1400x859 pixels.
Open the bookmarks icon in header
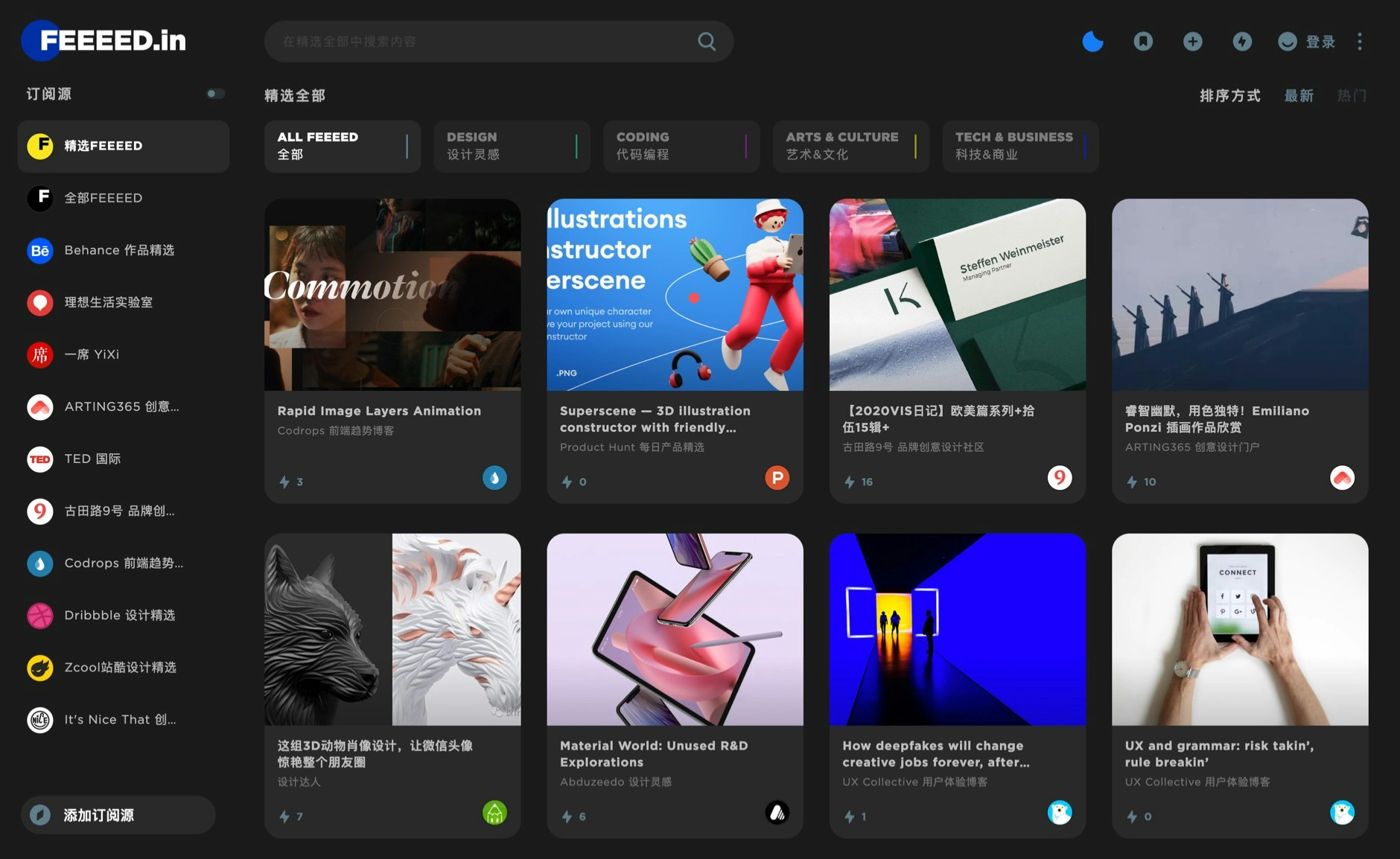click(1143, 42)
